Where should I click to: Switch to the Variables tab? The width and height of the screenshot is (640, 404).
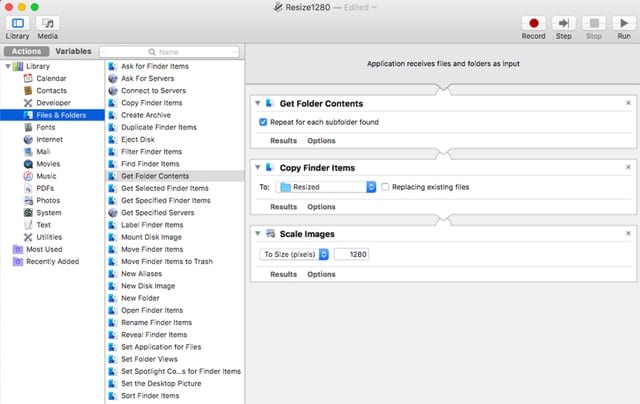[73, 50]
